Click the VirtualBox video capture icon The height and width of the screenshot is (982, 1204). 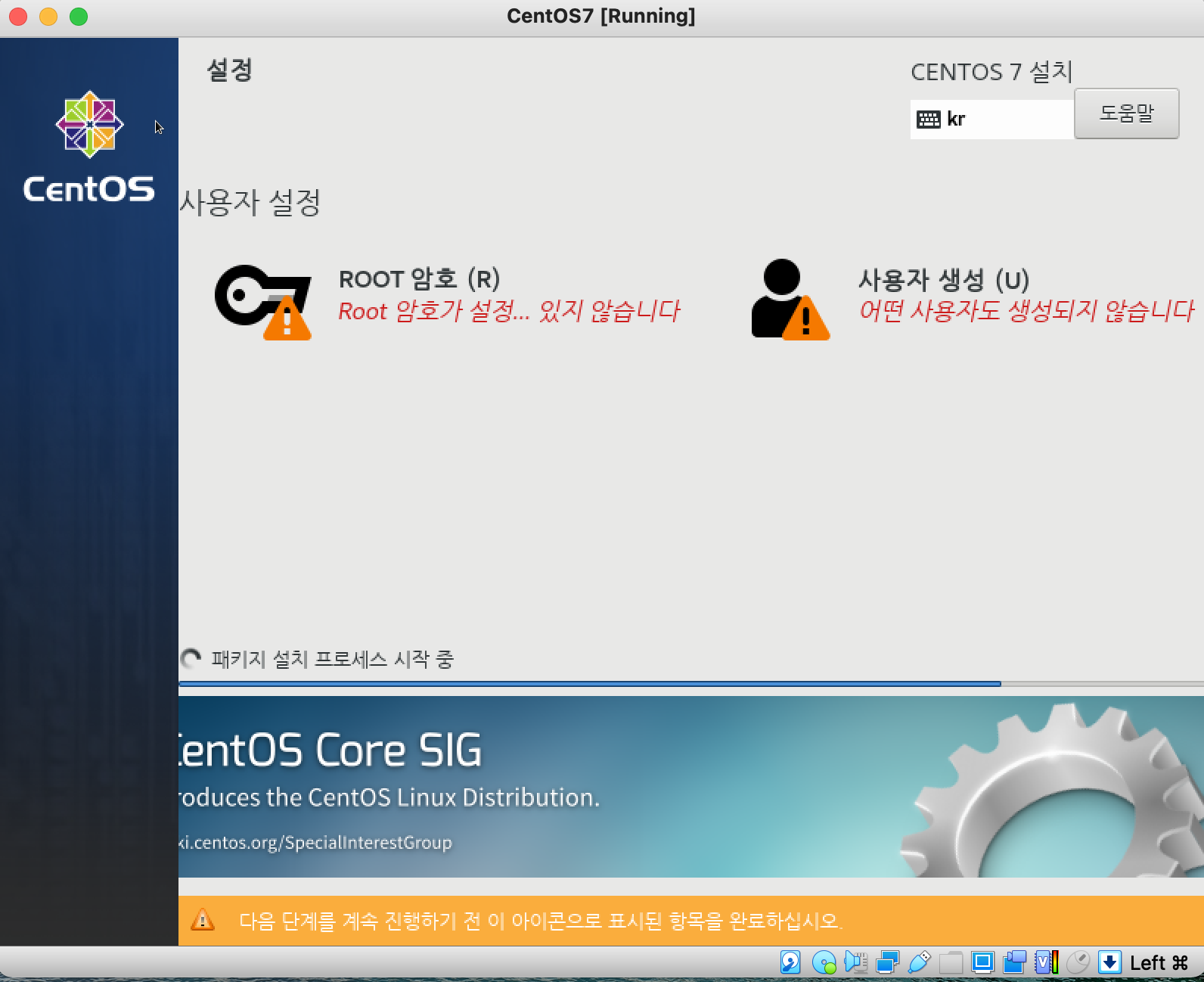click(1014, 962)
